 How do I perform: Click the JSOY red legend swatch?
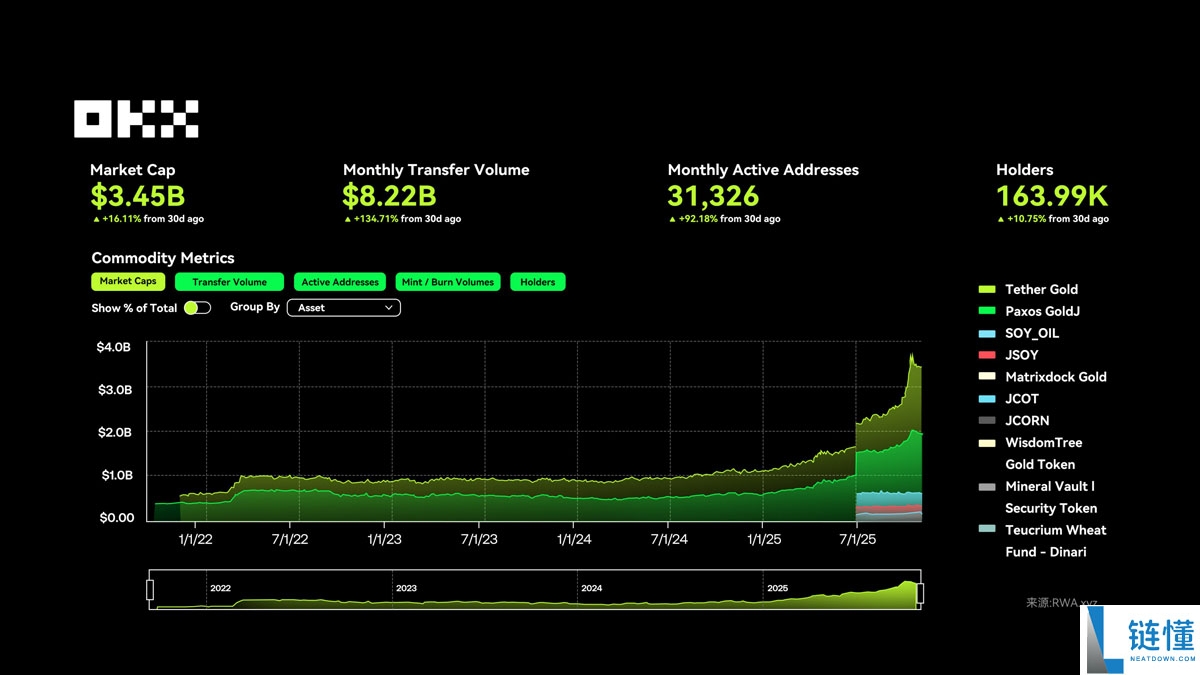pyautogui.click(x=987, y=355)
